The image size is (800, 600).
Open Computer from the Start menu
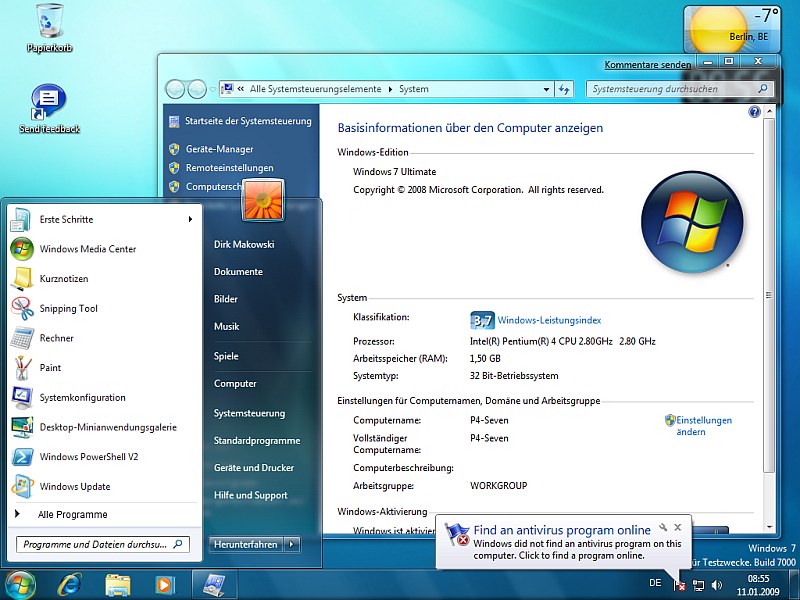235,384
